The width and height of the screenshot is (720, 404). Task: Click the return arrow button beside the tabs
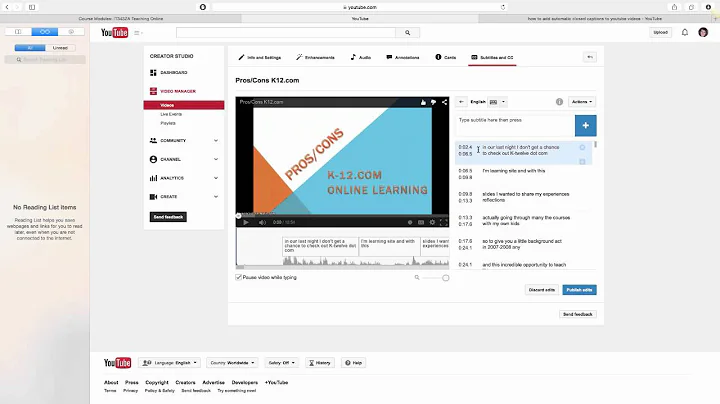(x=590, y=57)
